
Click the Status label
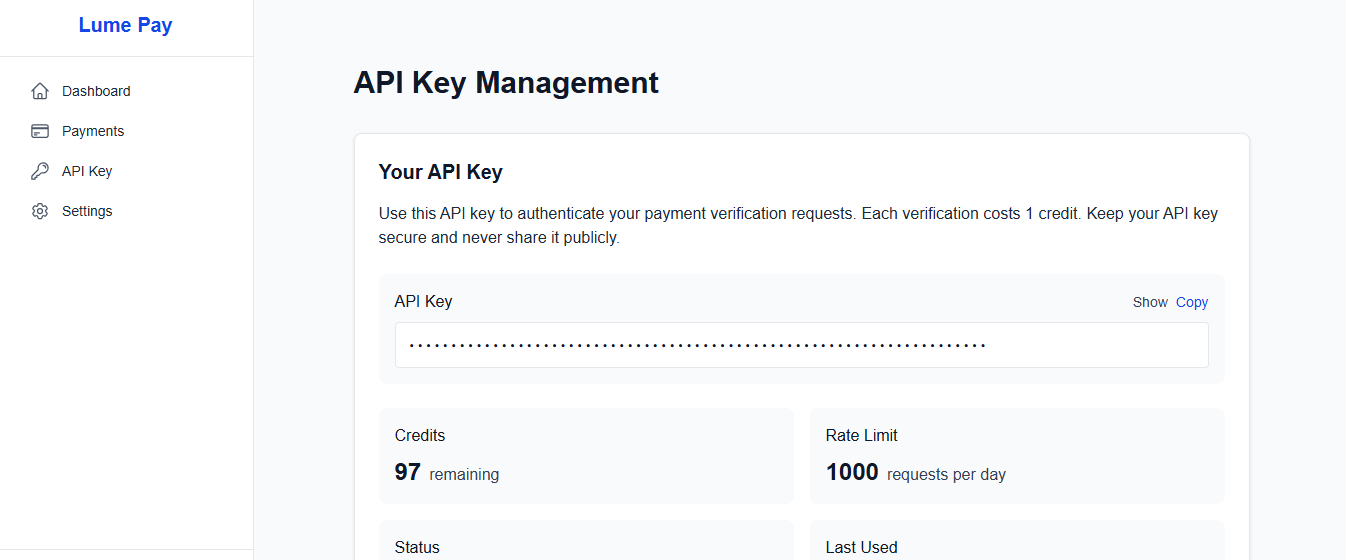(x=417, y=548)
